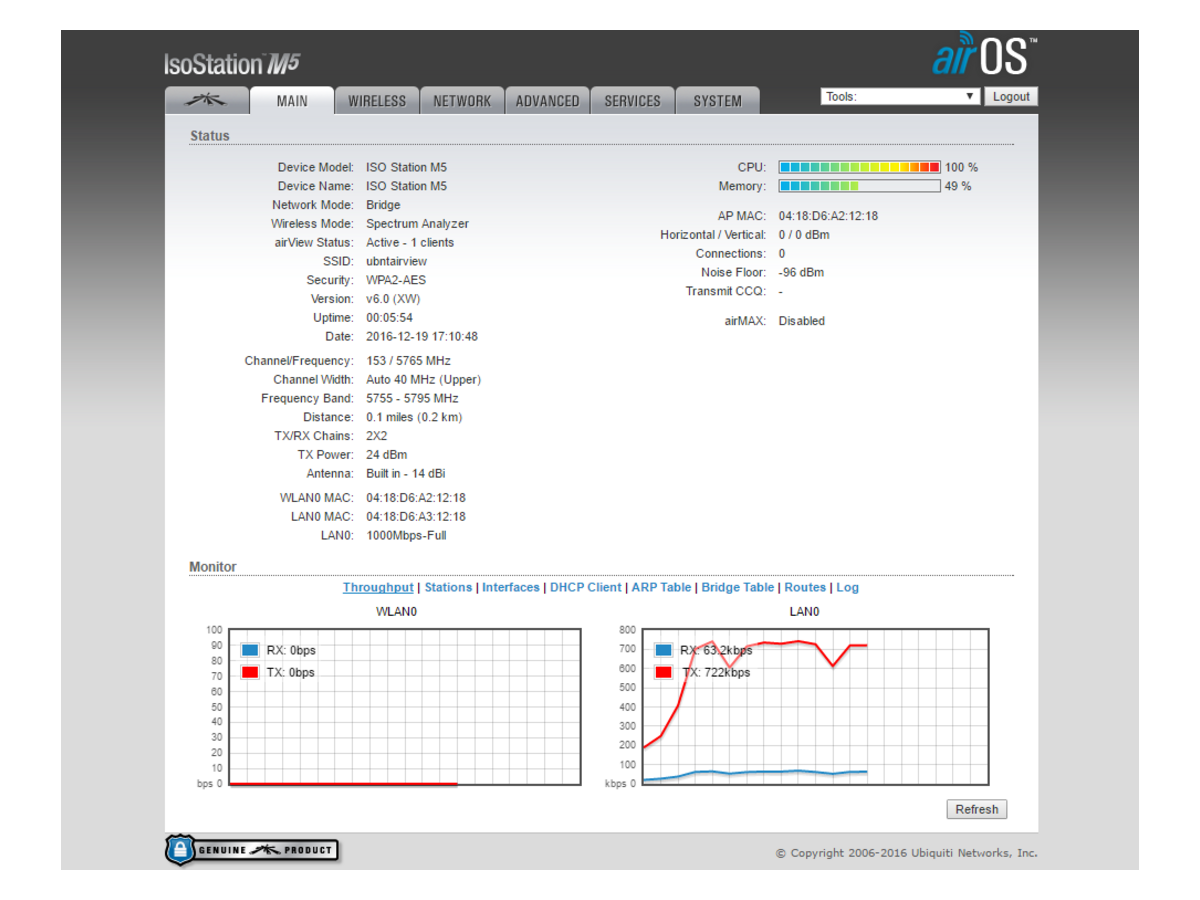This screenshot has height=900, width=1200.
Task: Click the Date value 2016-12-19 17:10:48
Action: 422,337
